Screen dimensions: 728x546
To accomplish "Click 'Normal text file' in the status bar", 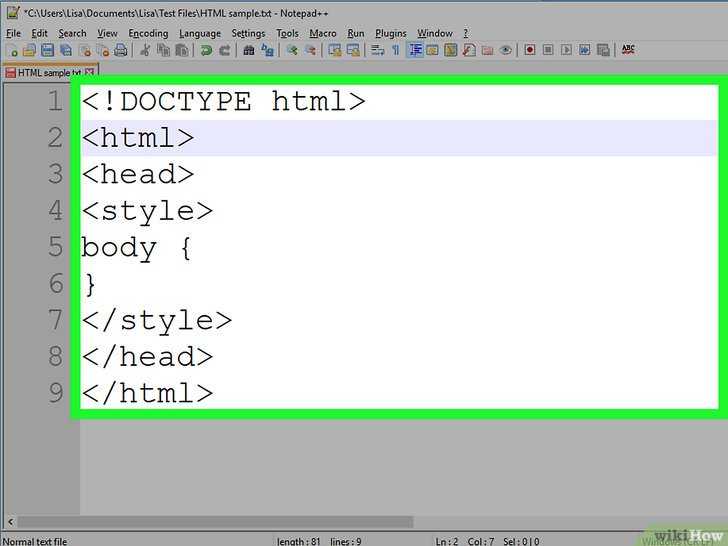I will 35,541.
